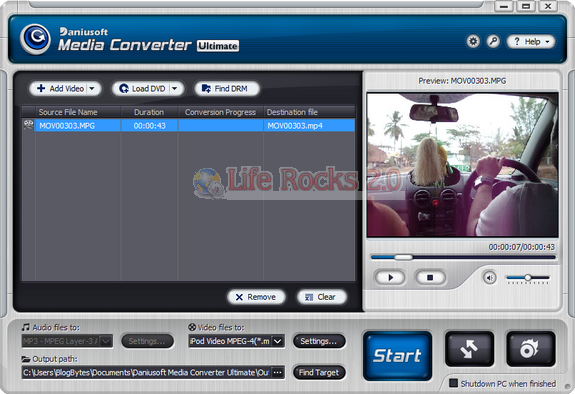This screenshot has height=394, width=575.
Task: Clear the file list
Action: pyautogui.click(x=321, y=297)
